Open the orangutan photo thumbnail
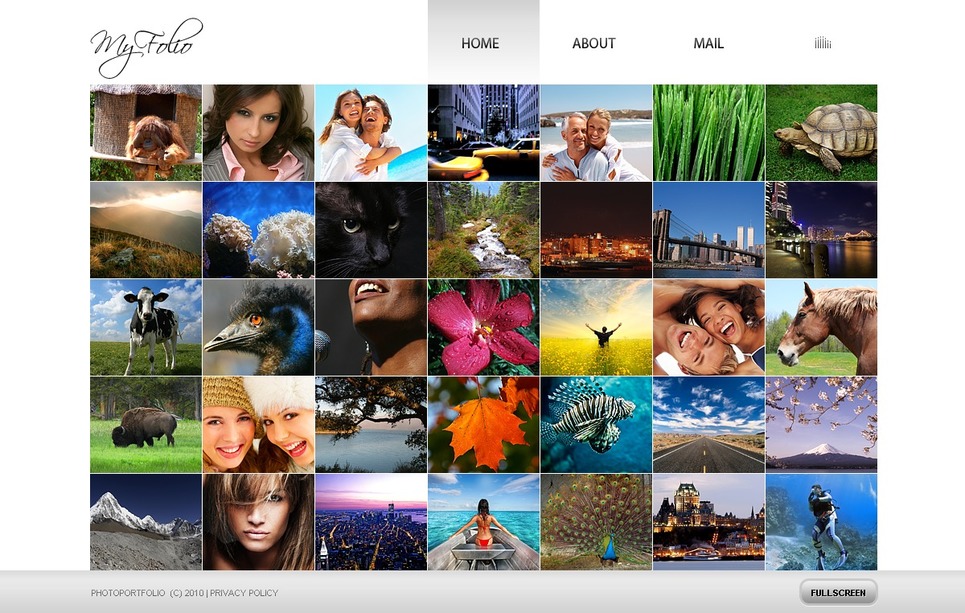 146,133
